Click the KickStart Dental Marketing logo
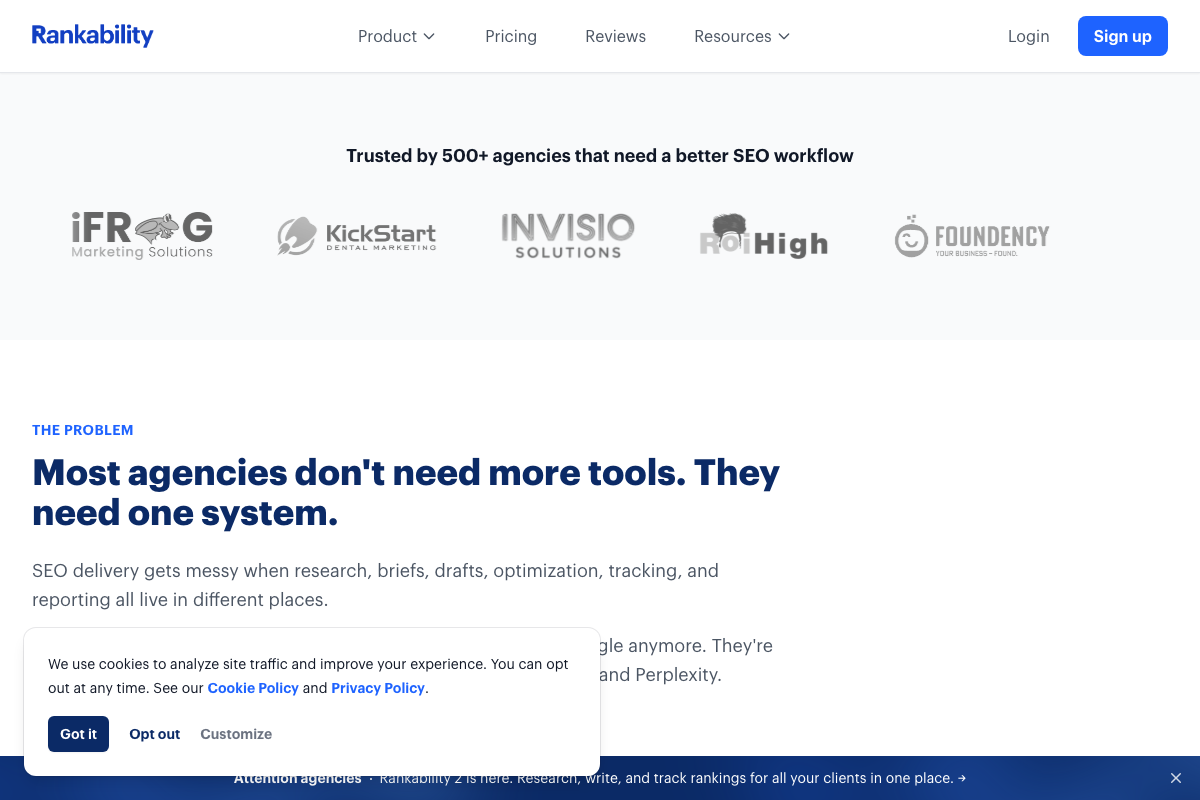Image resolution: width=1200 pixels, height=800 pixels. (x=356, y=236)
